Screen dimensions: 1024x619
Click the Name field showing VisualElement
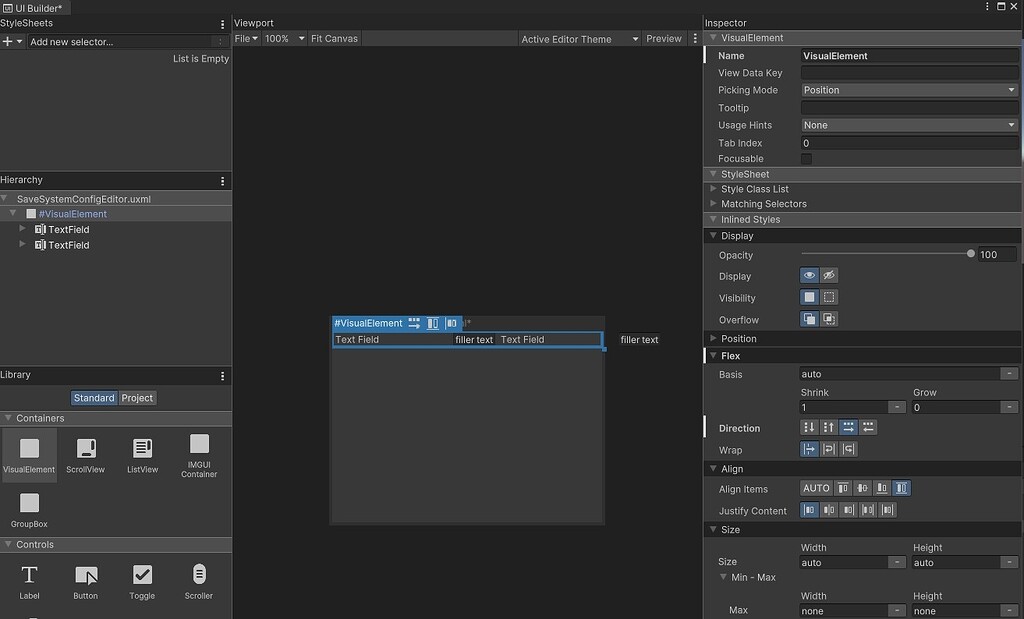(908, 55)
